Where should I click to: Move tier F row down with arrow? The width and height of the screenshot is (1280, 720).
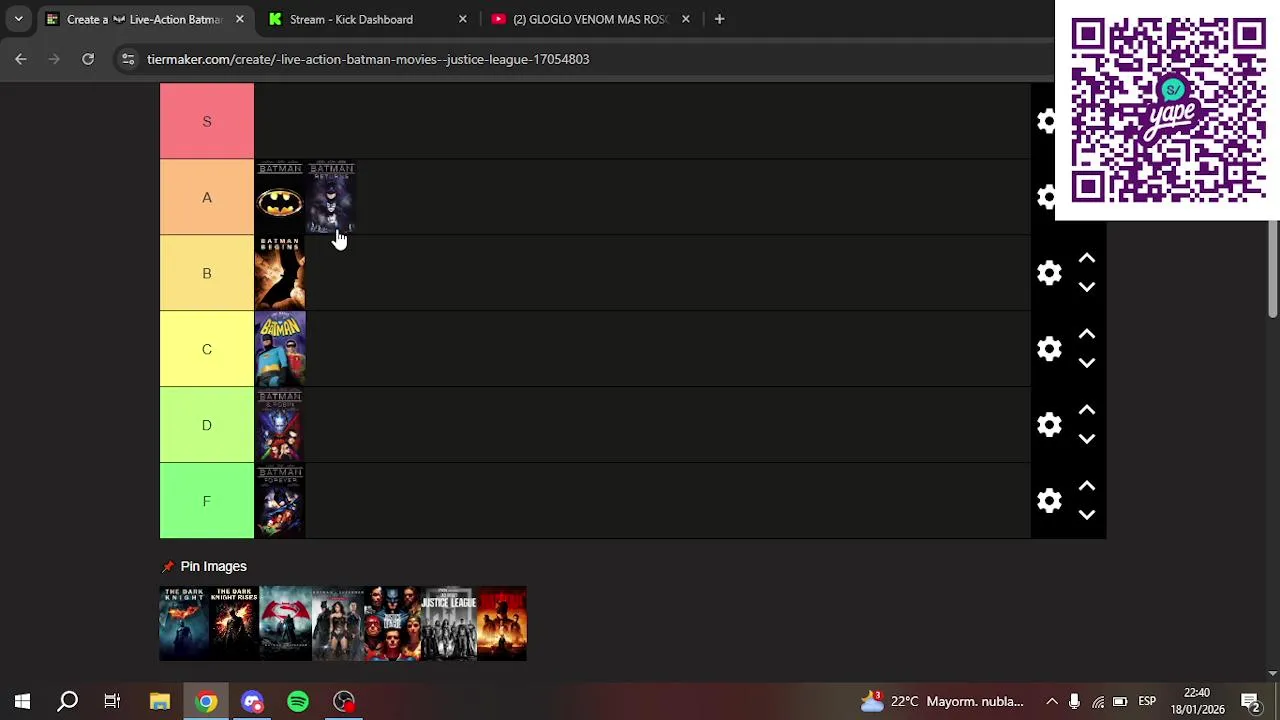tap(1087, 515)
